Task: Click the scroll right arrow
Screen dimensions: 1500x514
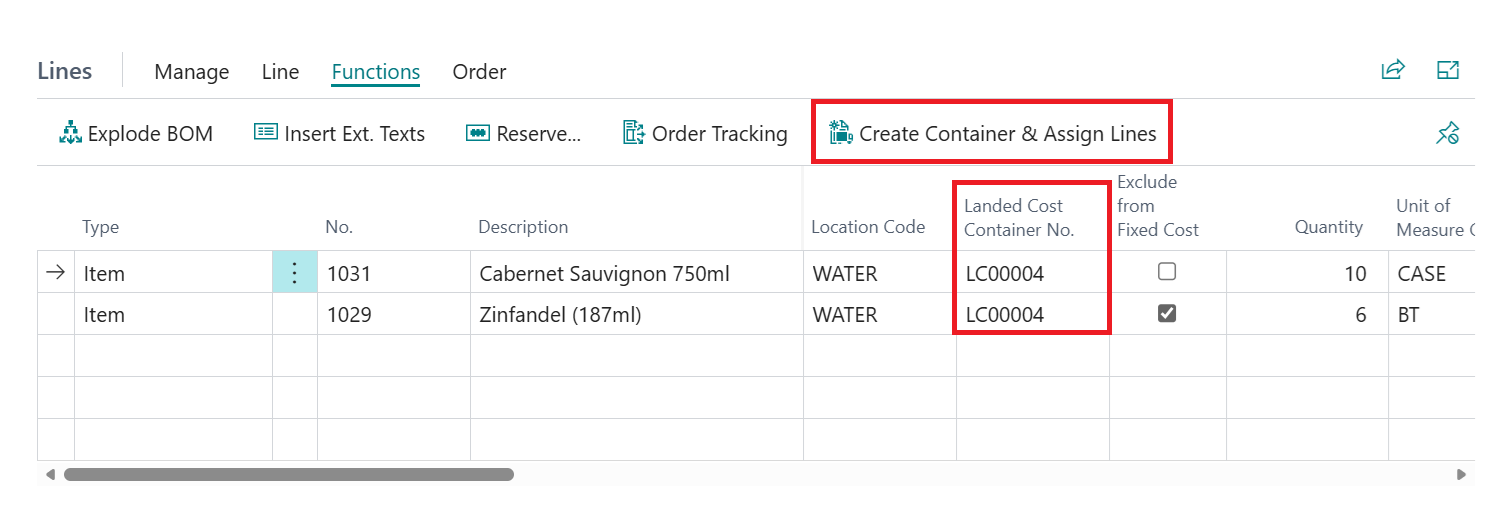Action: coord(1461,475)
